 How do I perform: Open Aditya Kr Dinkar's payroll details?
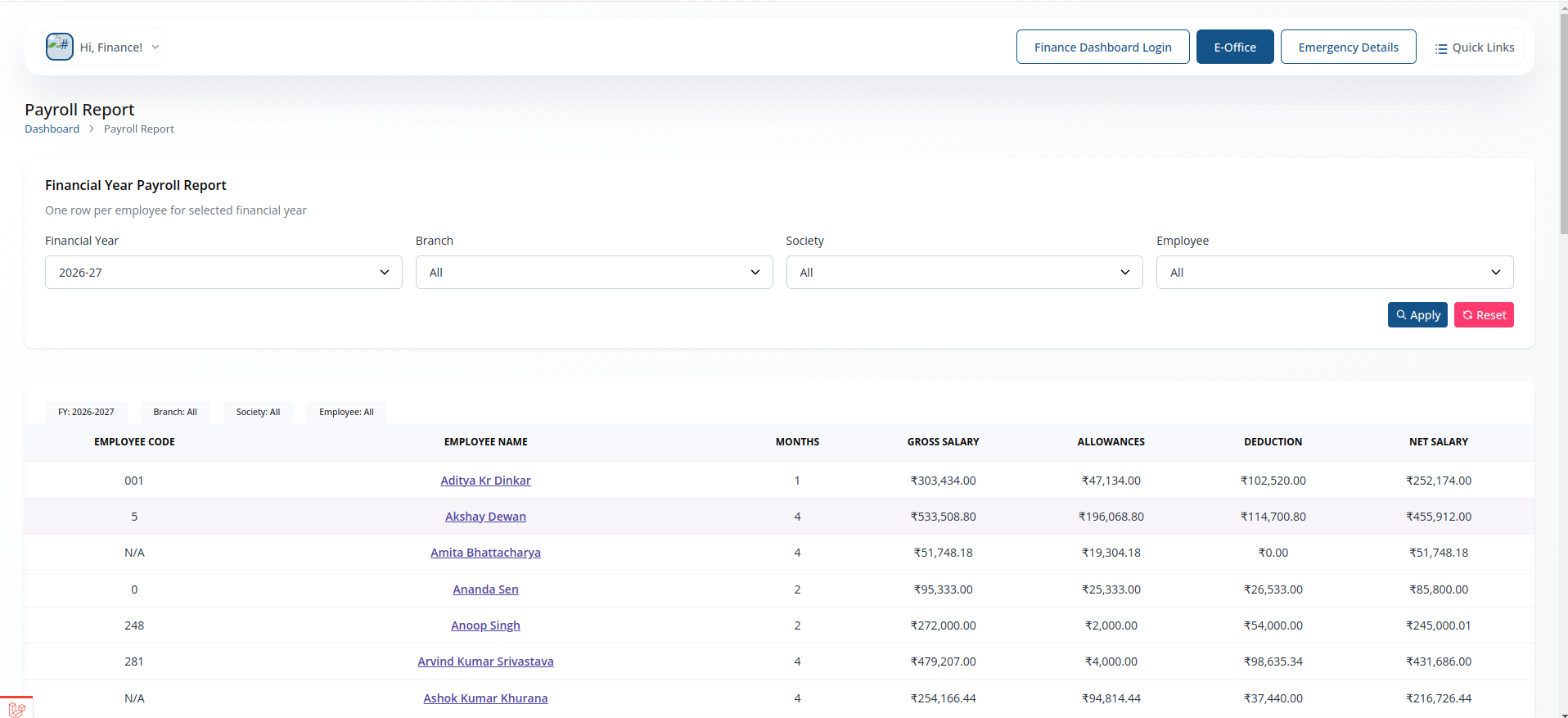[485, 481]
